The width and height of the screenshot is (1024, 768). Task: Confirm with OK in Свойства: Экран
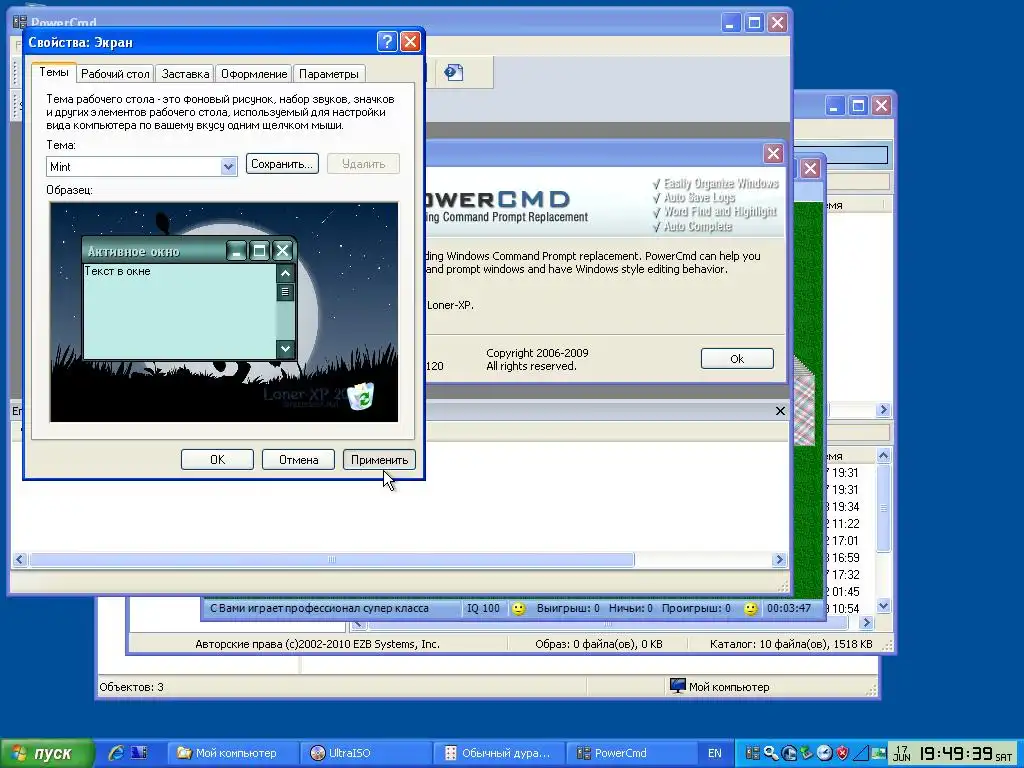pos(217,460)
